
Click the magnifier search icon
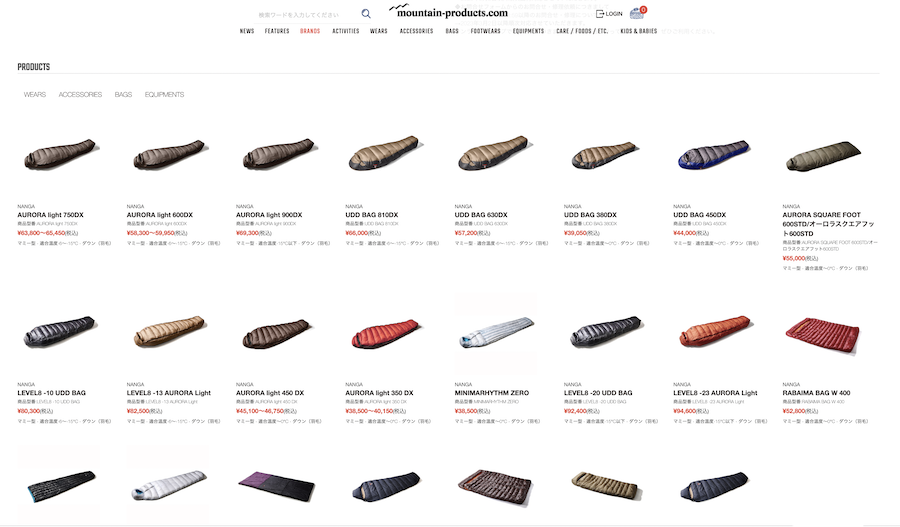click(x=366, y=14)
